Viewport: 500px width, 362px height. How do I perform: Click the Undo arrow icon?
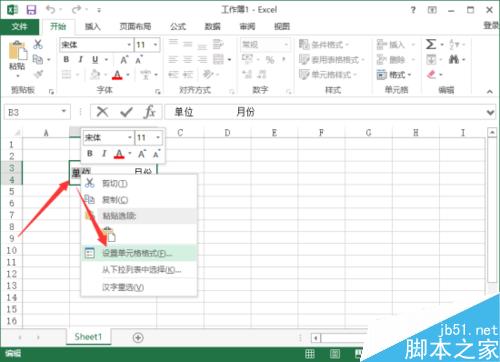tap(51, 10)
